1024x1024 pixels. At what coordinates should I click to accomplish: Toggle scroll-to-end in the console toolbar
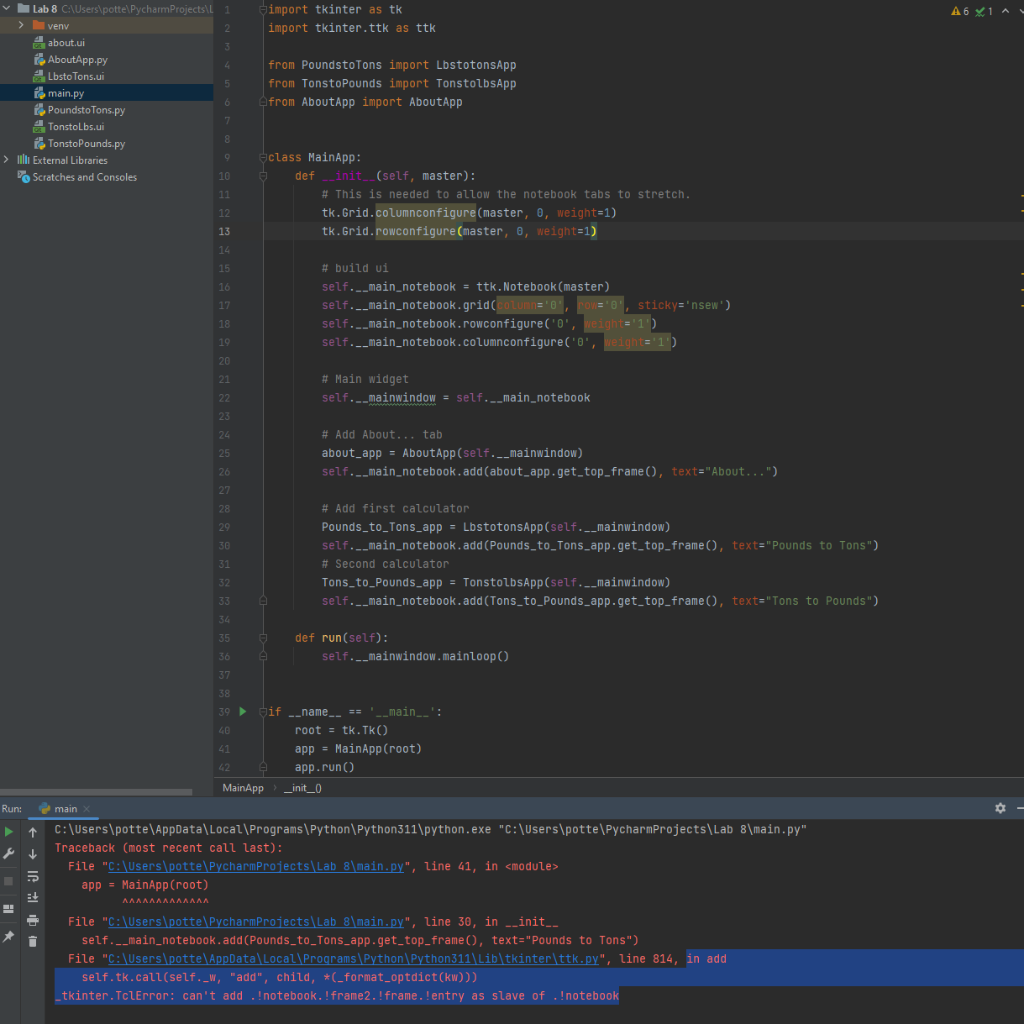(x=33, y=898)
